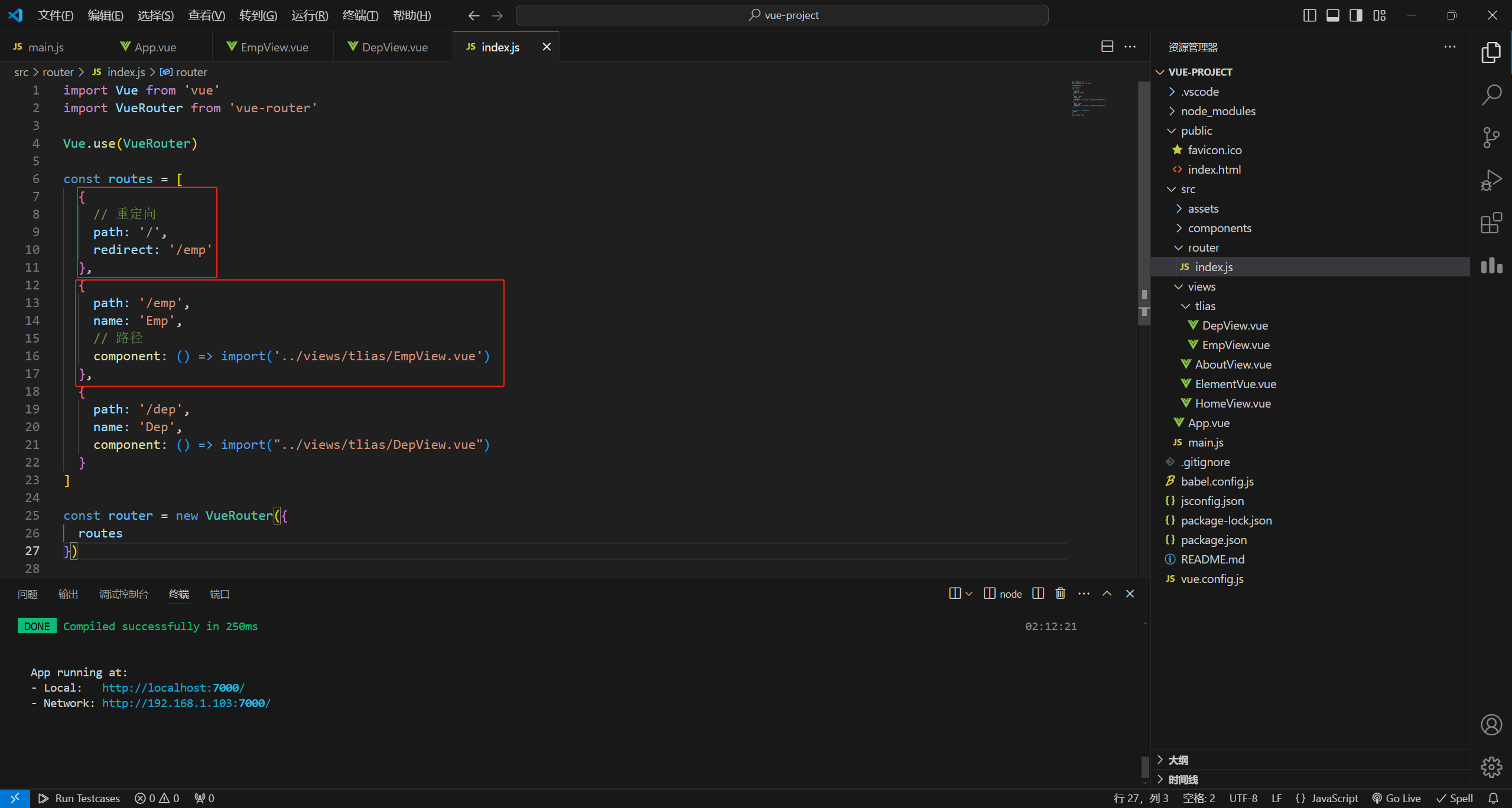This screenshot has height=808, width=1512.
Task: Expand the 大纲 outline section
Action: pyautogui.click(x=1311, y=760)
